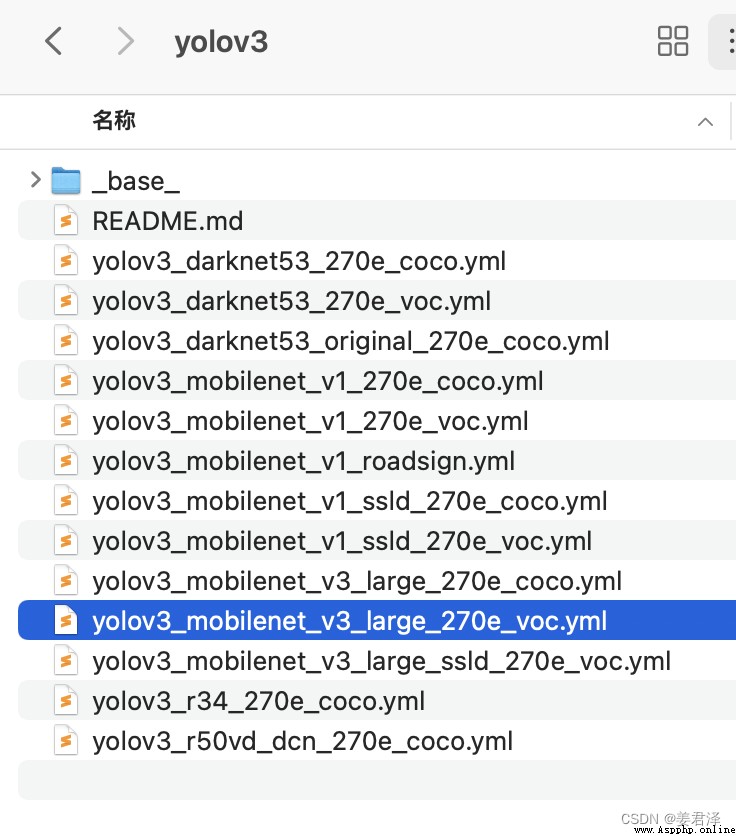Select yolov3_mobilenet_v3_large_270e_coco.yml
736x836 pixels.
(377, 580)
